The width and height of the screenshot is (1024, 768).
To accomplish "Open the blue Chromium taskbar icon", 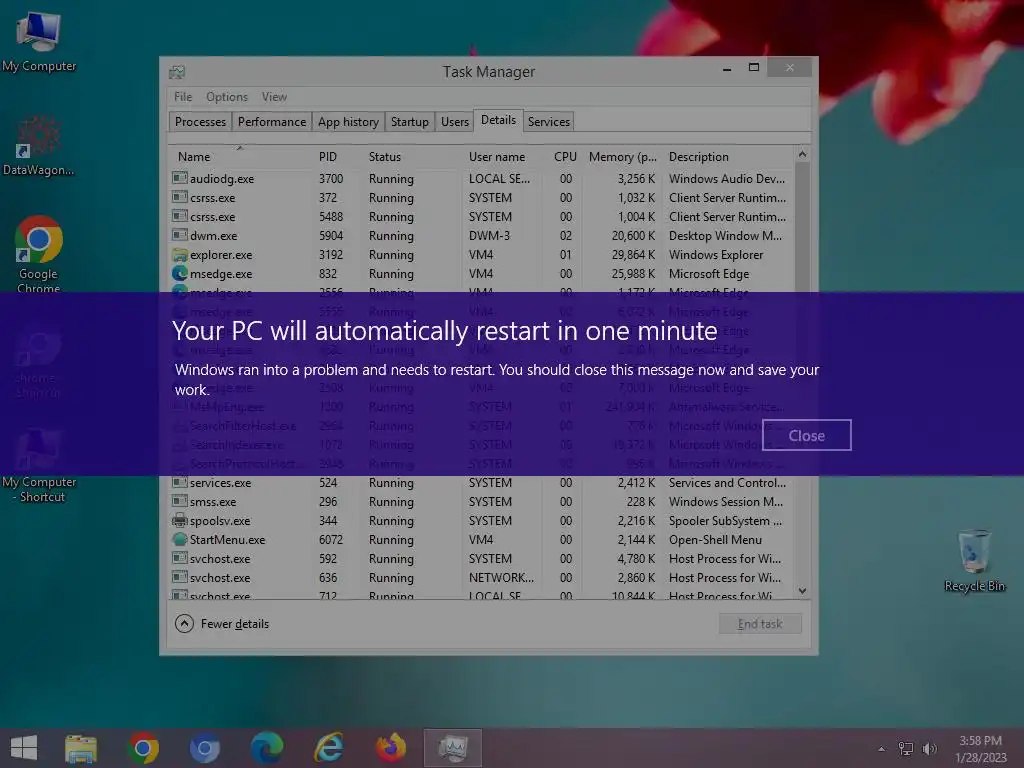I will click(204, 748).
